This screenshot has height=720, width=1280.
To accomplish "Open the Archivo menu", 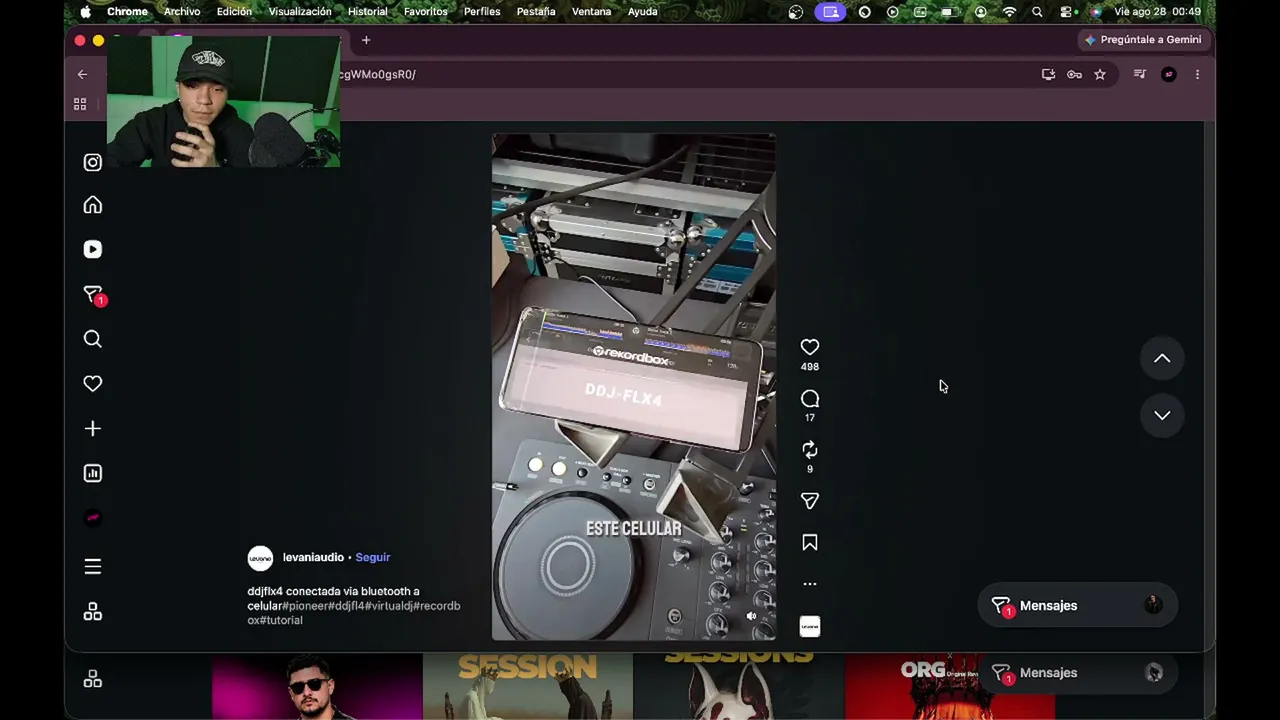I will [182, 12].
